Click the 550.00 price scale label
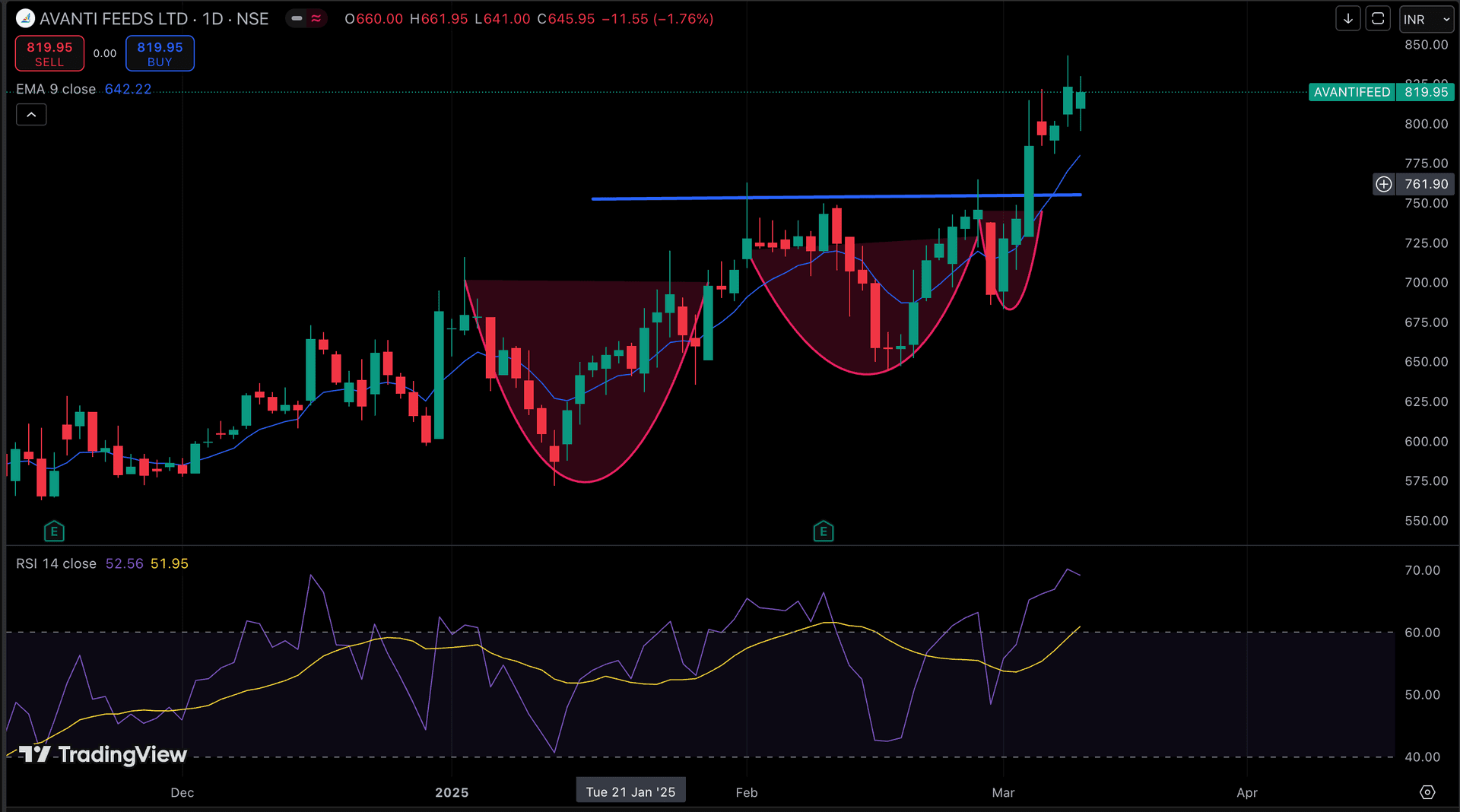Image resolution: width=1460 pixels, height=812 pixels. (x=1427, y=521)
